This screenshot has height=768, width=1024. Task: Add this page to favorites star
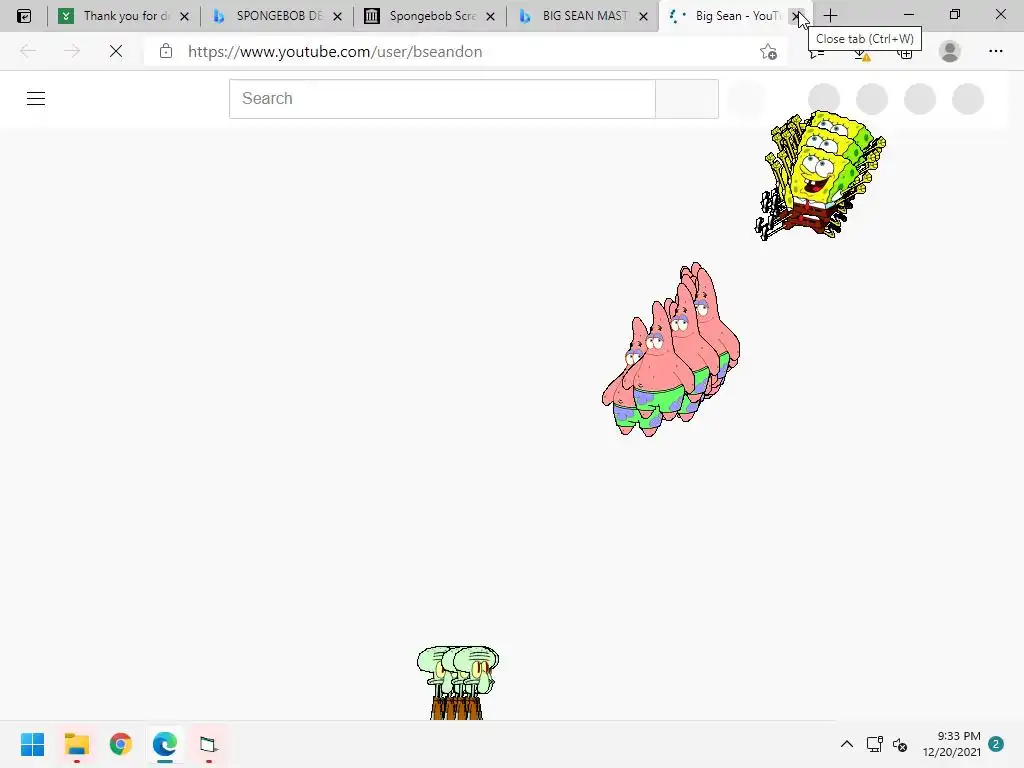769,52
